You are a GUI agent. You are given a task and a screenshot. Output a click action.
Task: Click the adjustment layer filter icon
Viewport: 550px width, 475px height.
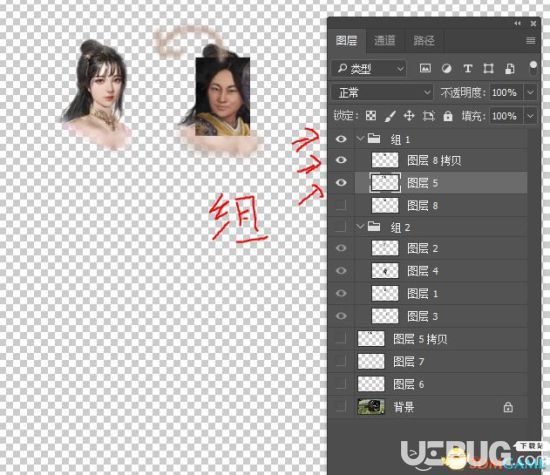click(x=446, y=68)
